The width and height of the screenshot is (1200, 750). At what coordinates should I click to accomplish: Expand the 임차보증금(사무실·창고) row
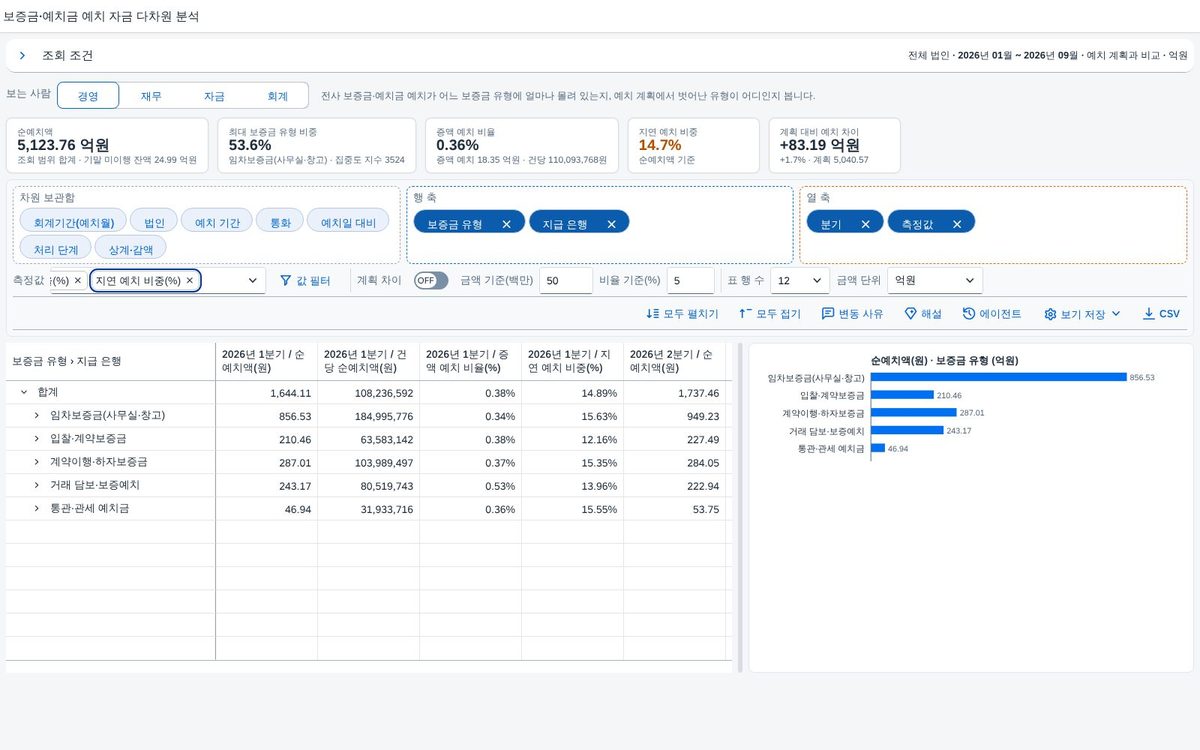(x=37, y=415)
